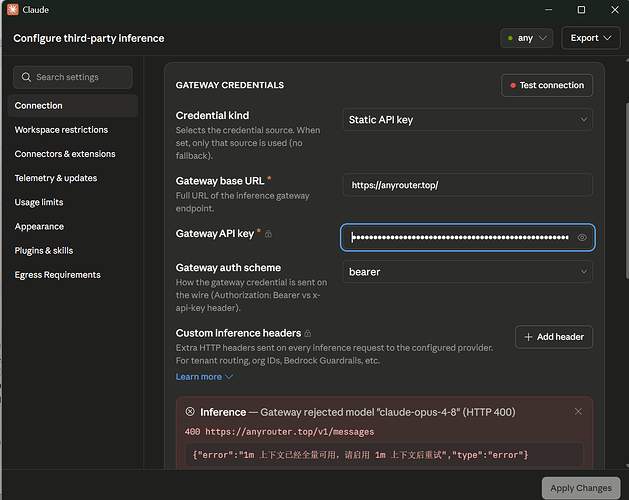
Task: Dismiss the Inference error with the X
Action: coord(578,412)
